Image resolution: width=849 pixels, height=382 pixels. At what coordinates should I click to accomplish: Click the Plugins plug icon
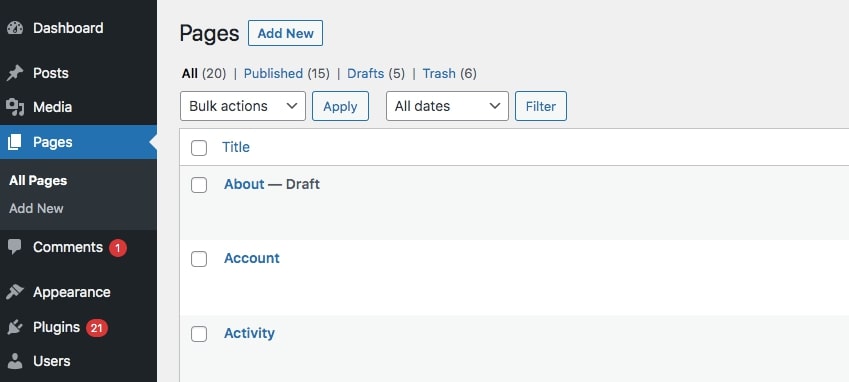(x=15, y=327)
